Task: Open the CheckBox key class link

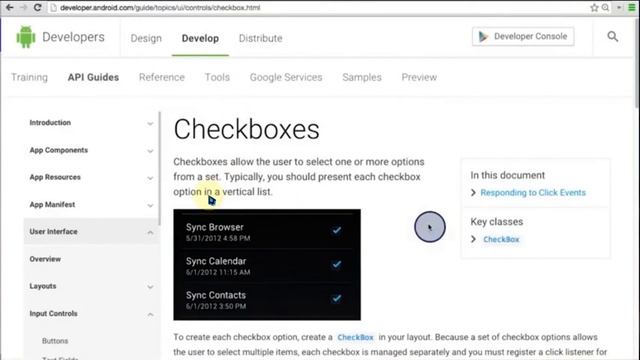Action: pos(501,239)
